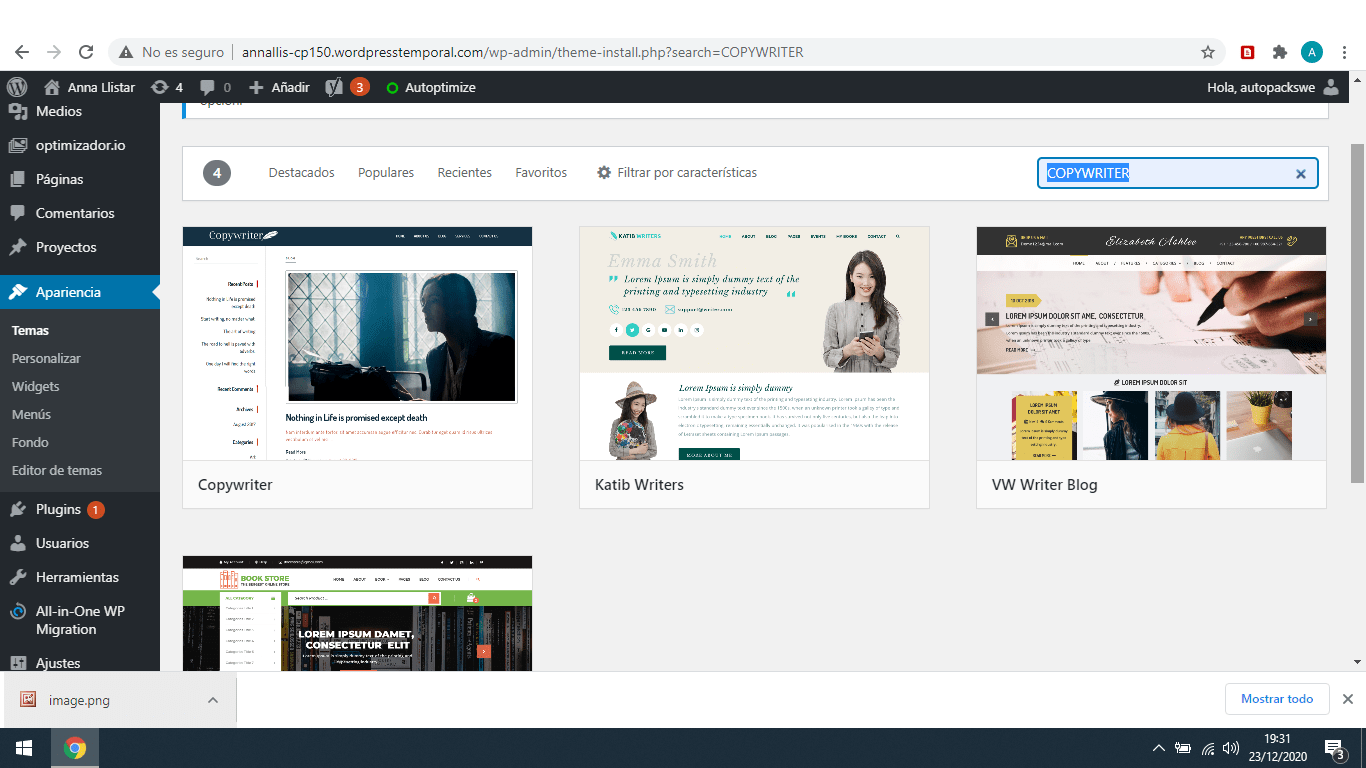1366x768 pixels.
Task: Switch to the Destacados tab
Action: [x=301, y=173]
